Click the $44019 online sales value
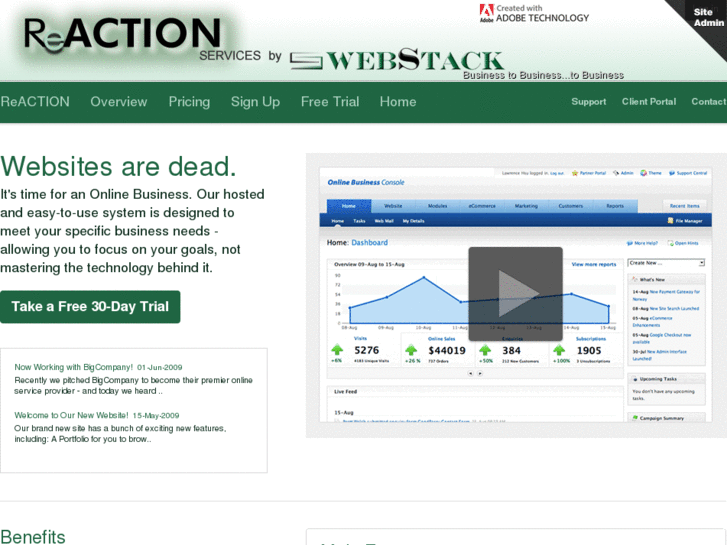The width and height of the screenshot is (727, 545). click(x=446, y=350)
